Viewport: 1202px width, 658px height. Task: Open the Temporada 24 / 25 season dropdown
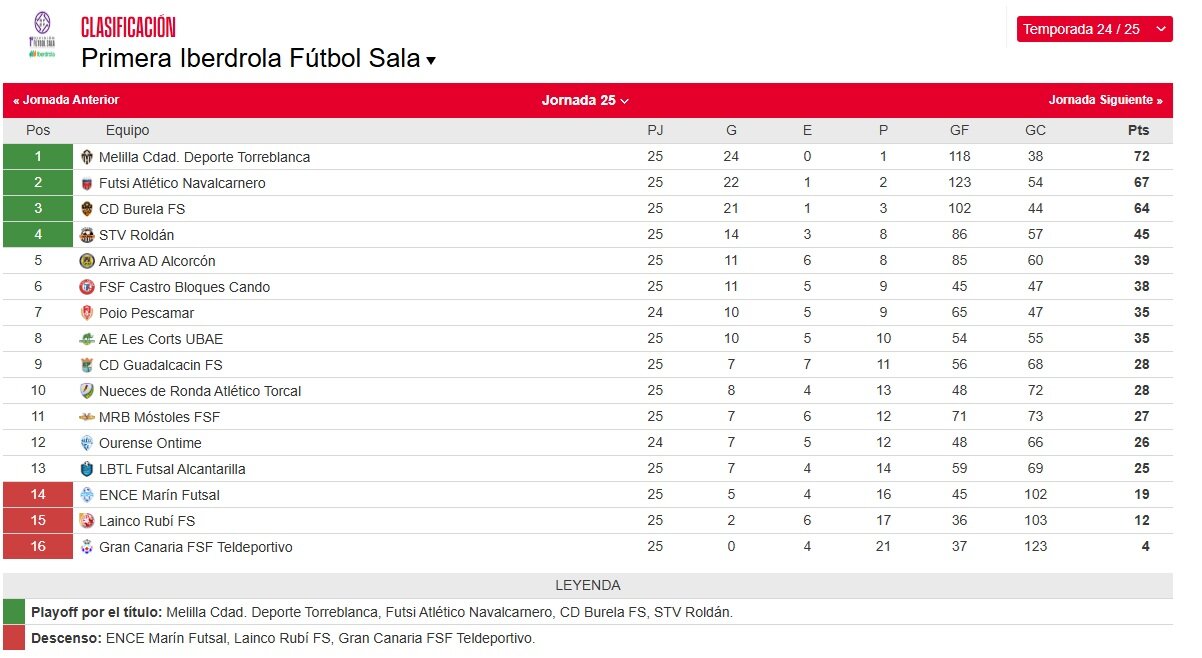click(1094, 29)
